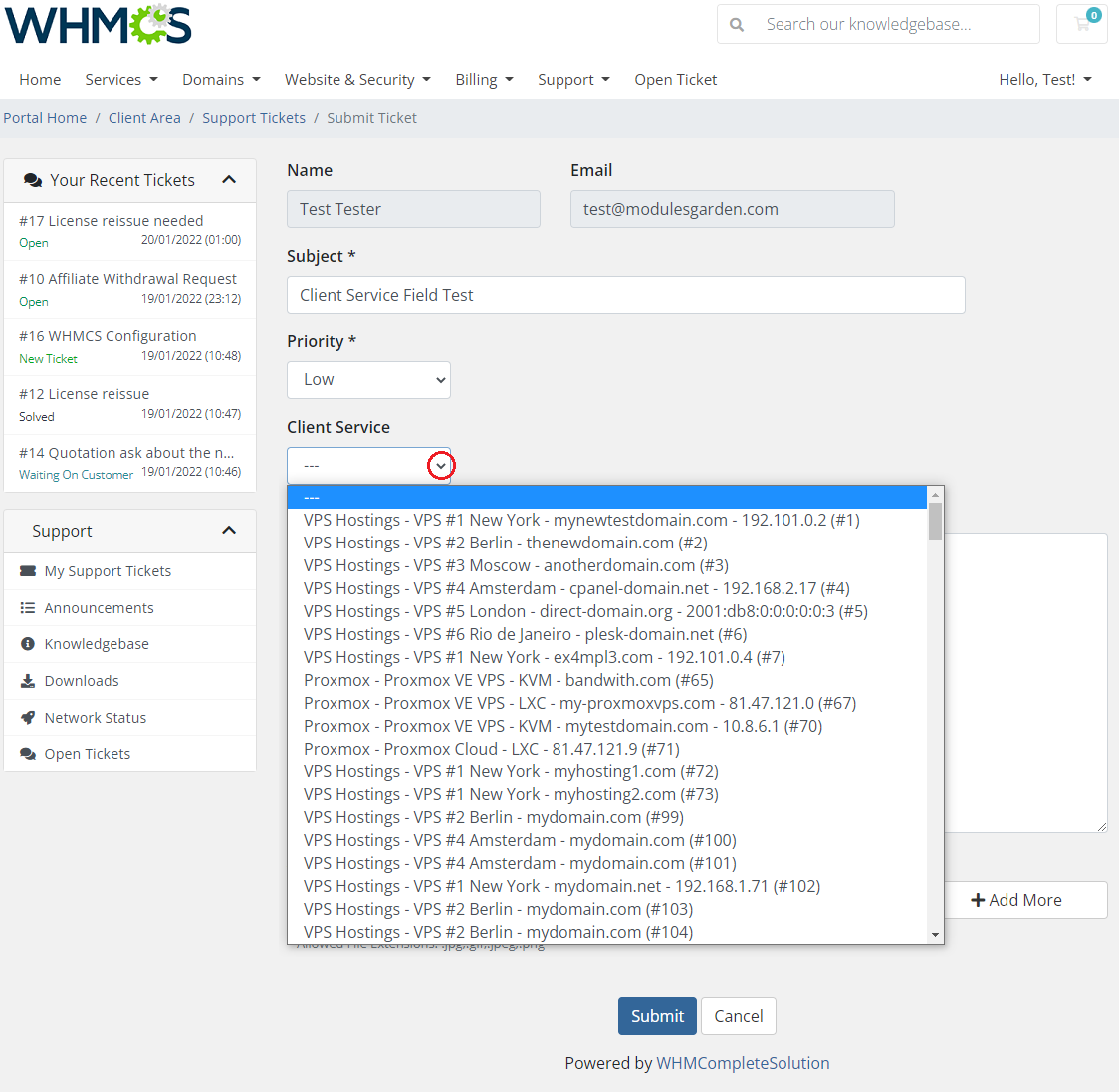Click the WHMCS logo

point(99,24)
